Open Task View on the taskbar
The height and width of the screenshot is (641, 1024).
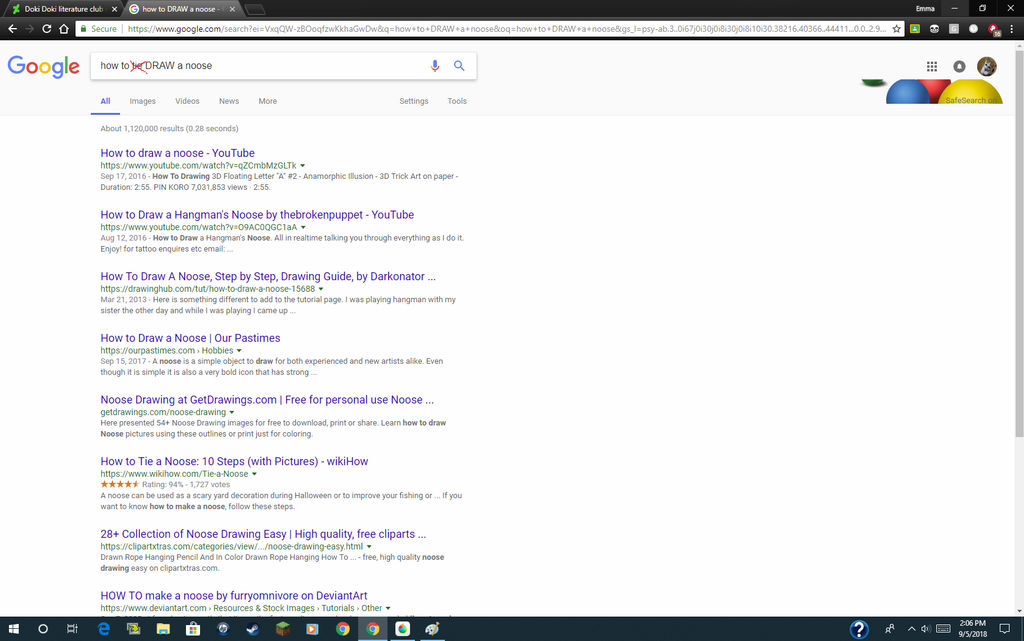(x=72, y=629)
